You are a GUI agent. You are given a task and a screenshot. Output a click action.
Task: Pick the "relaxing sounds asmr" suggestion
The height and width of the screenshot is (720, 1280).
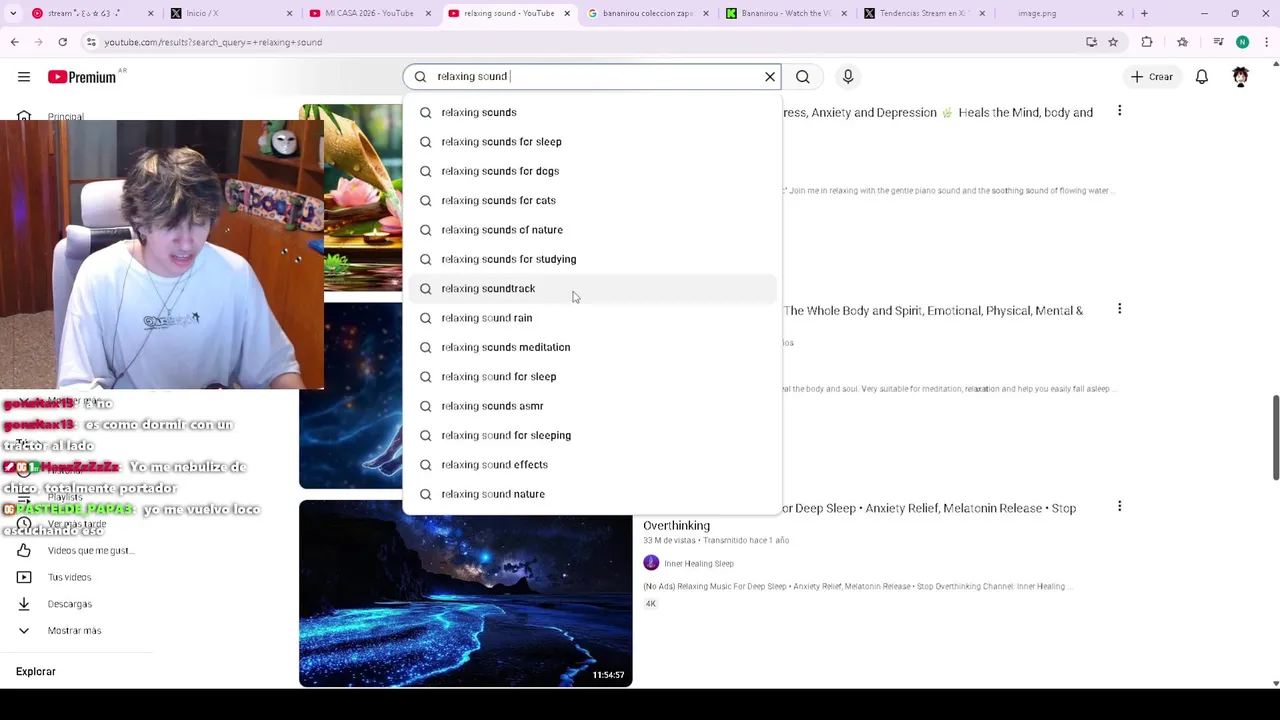tap(592, 406)
